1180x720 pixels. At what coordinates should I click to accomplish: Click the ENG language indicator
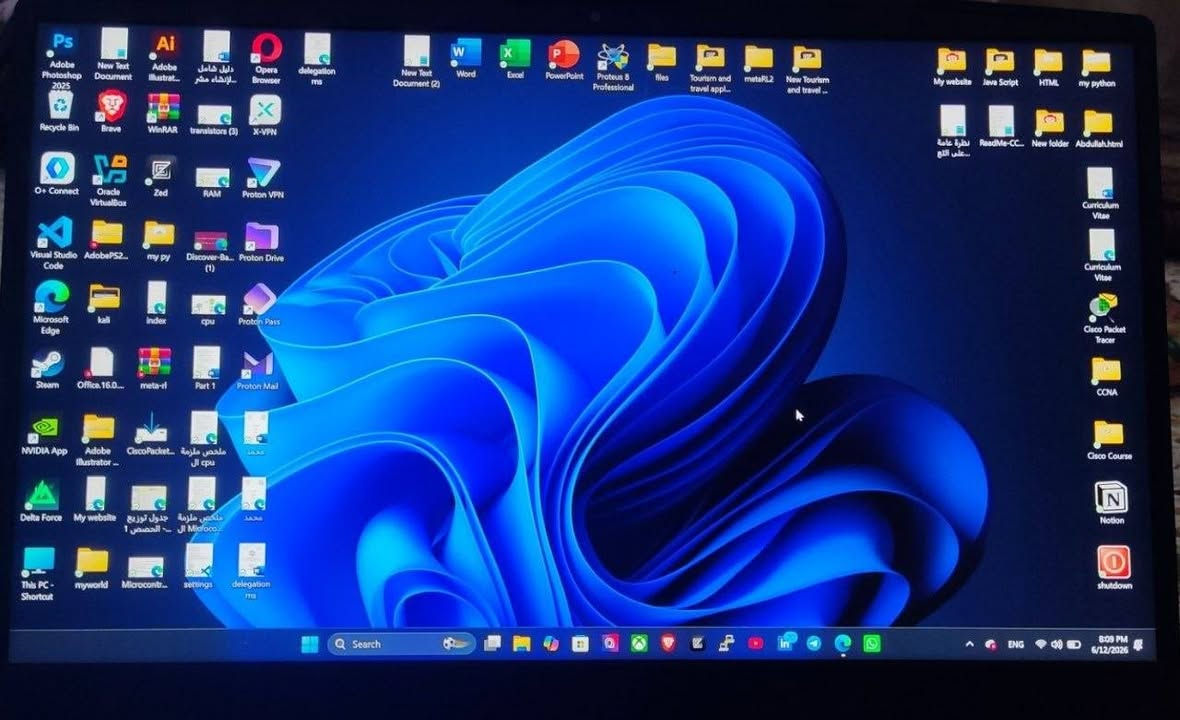coord(1016,645)
